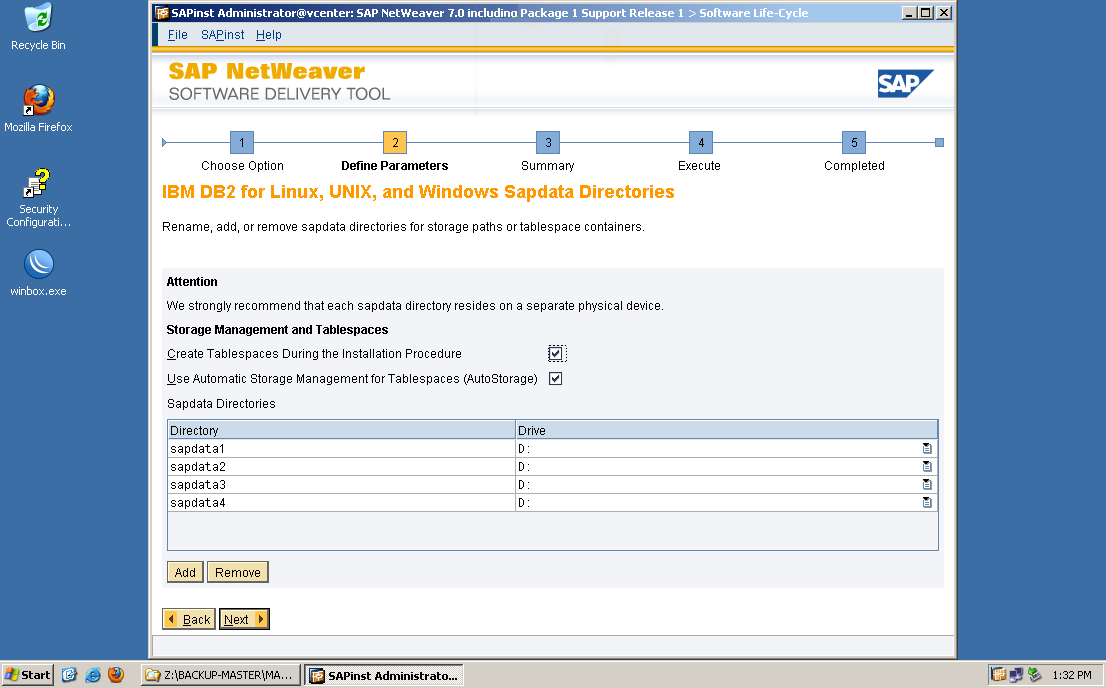Click the Sapdata Directories label
This screenshot has width=1106, height=688.
tap(221, 404)
